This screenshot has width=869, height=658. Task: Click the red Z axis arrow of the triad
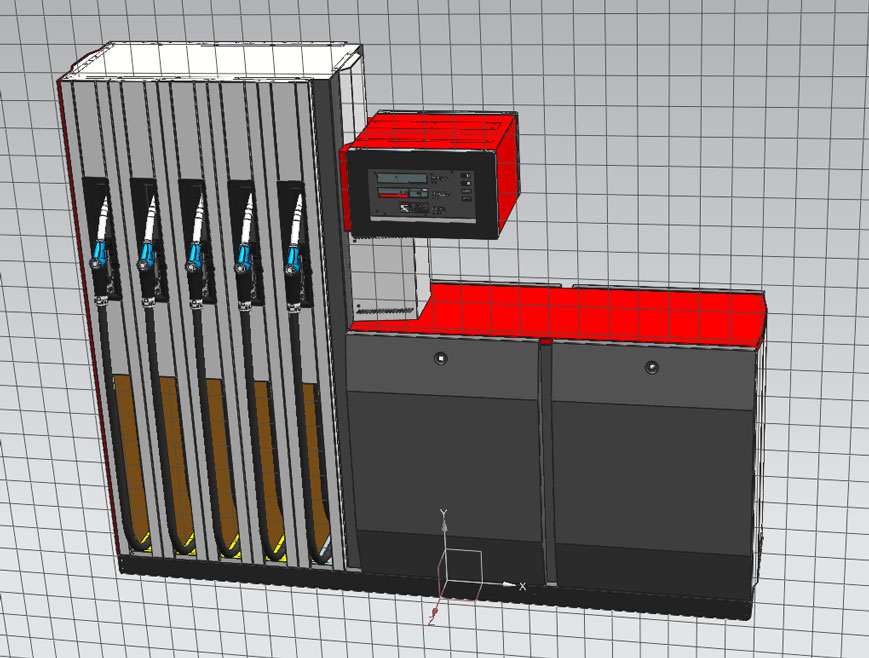[x=433, y=612]
